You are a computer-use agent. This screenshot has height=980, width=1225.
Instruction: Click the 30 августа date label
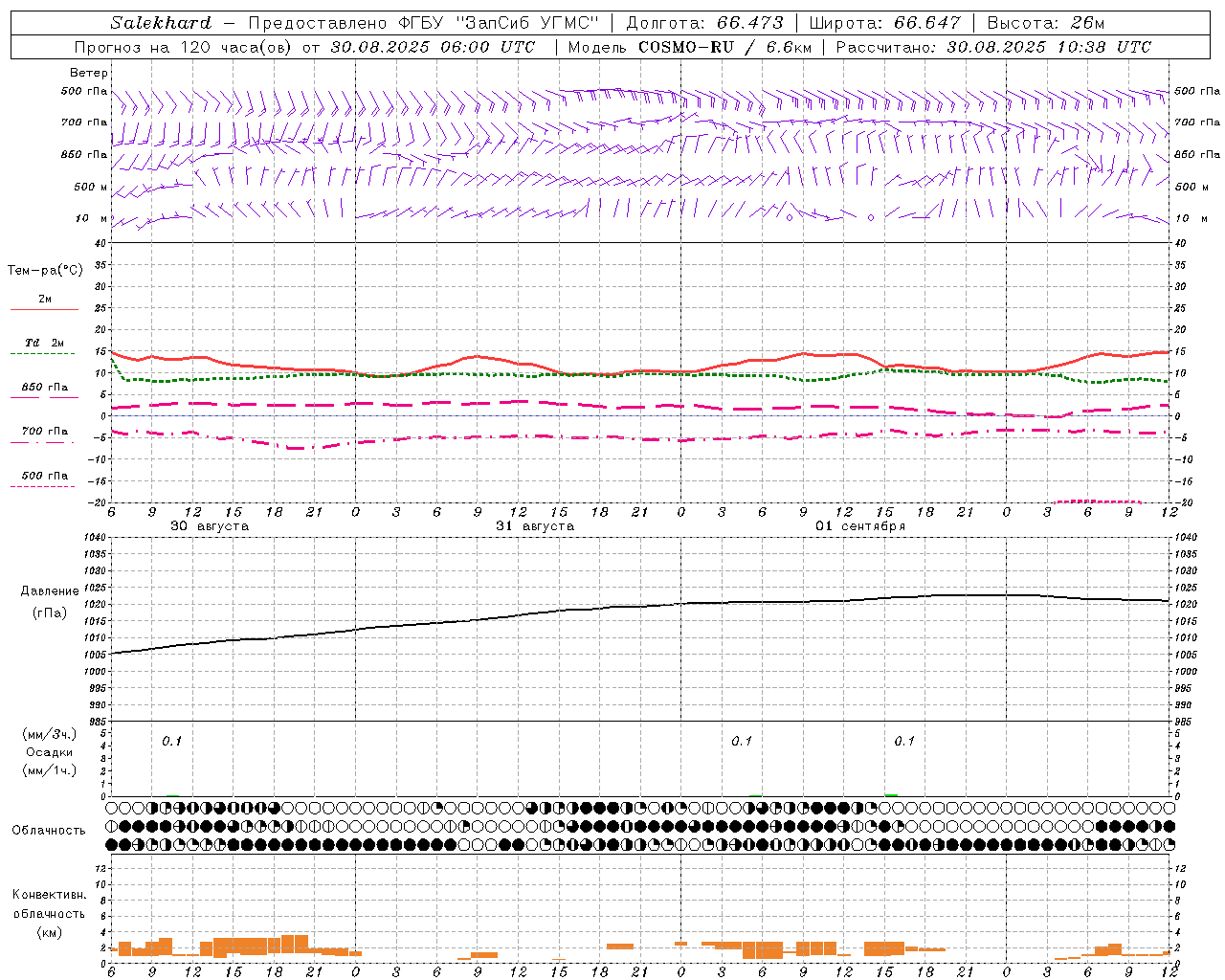point(210,526)
